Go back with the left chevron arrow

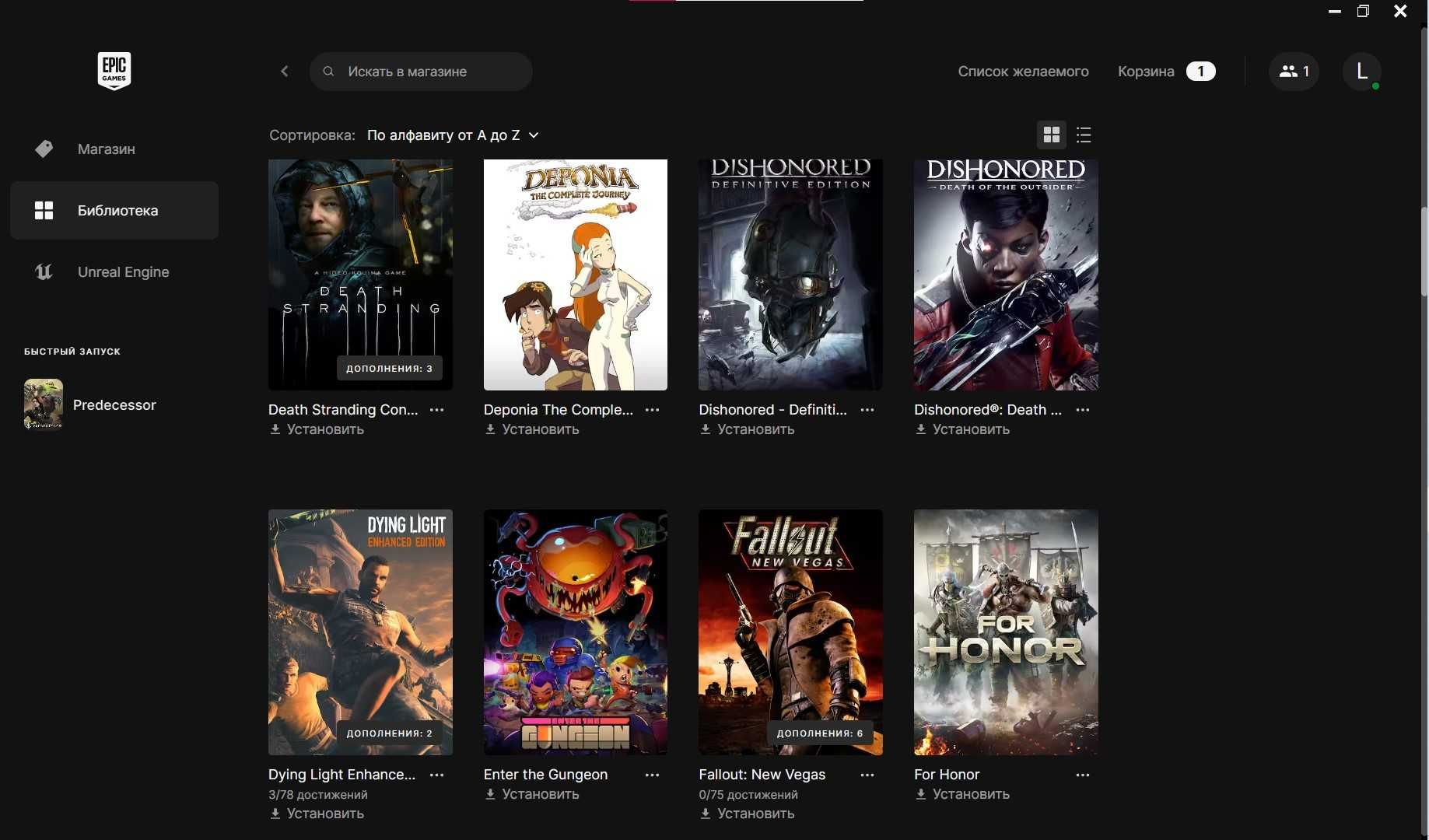[285, 72]
